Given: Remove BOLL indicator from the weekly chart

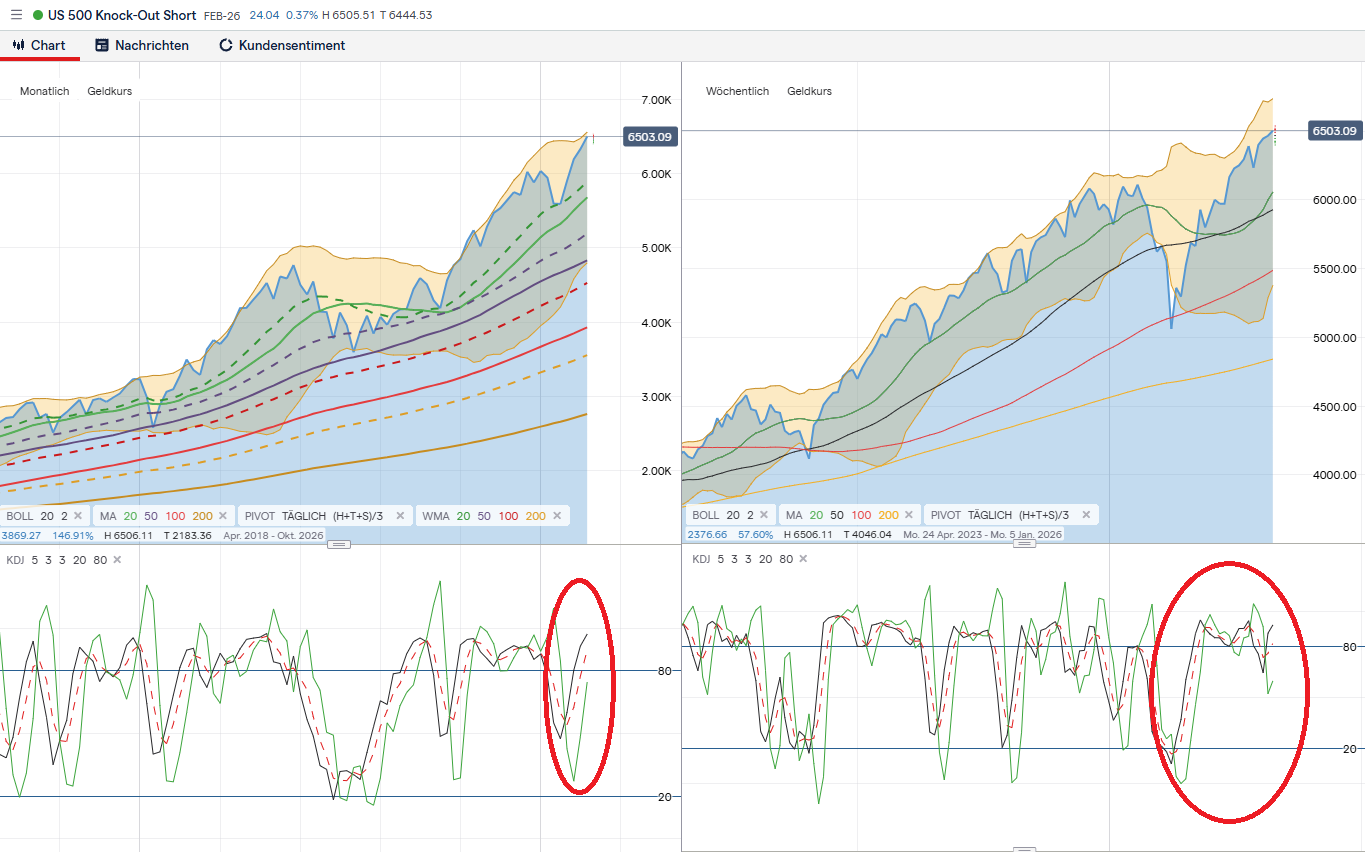Looking at the screenshot, I should coord(765,515).
